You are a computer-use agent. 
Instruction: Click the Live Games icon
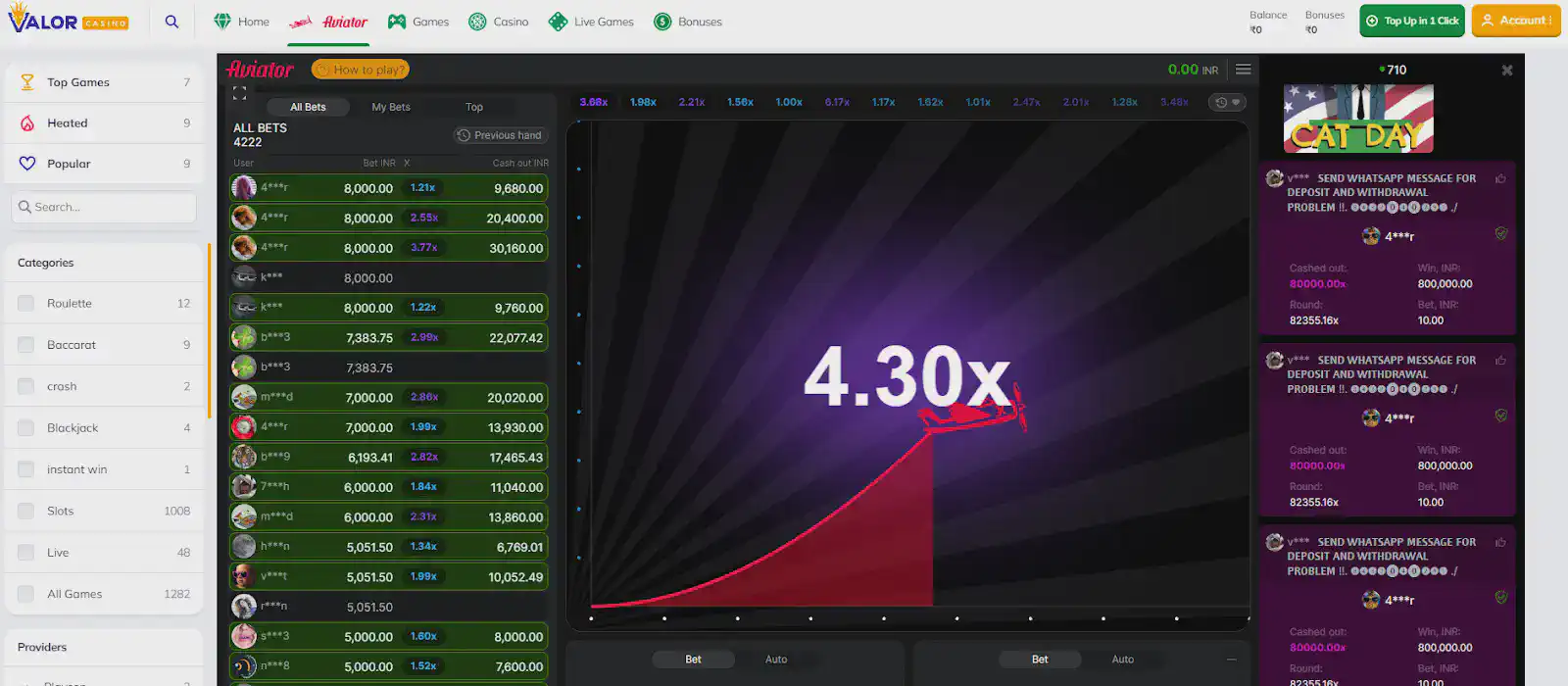tap(558, 22)
